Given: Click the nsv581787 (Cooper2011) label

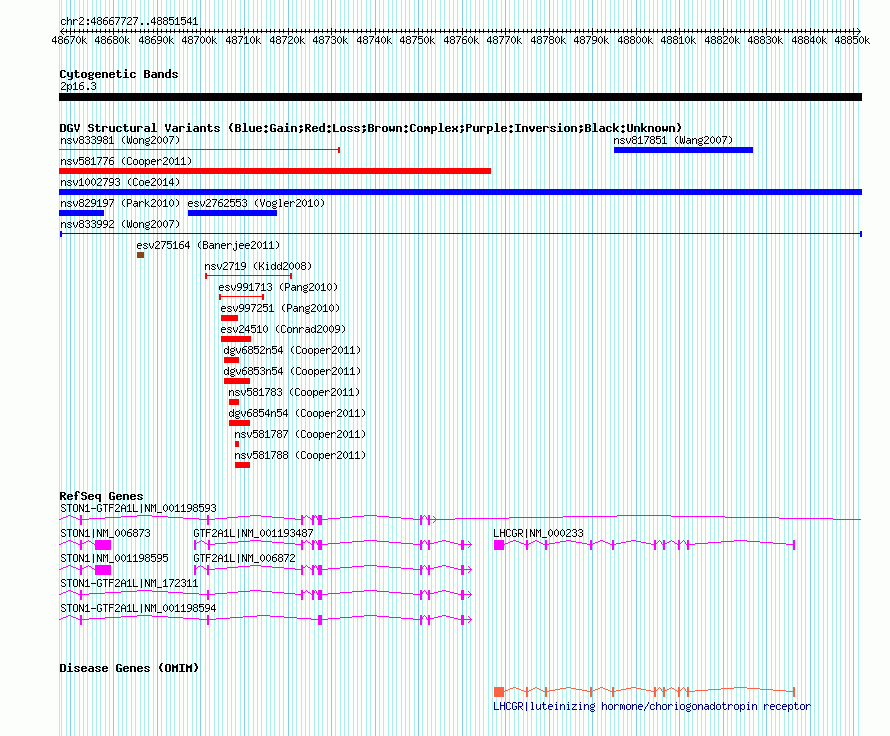Looking at the screenshot, I should click(300, 434).
